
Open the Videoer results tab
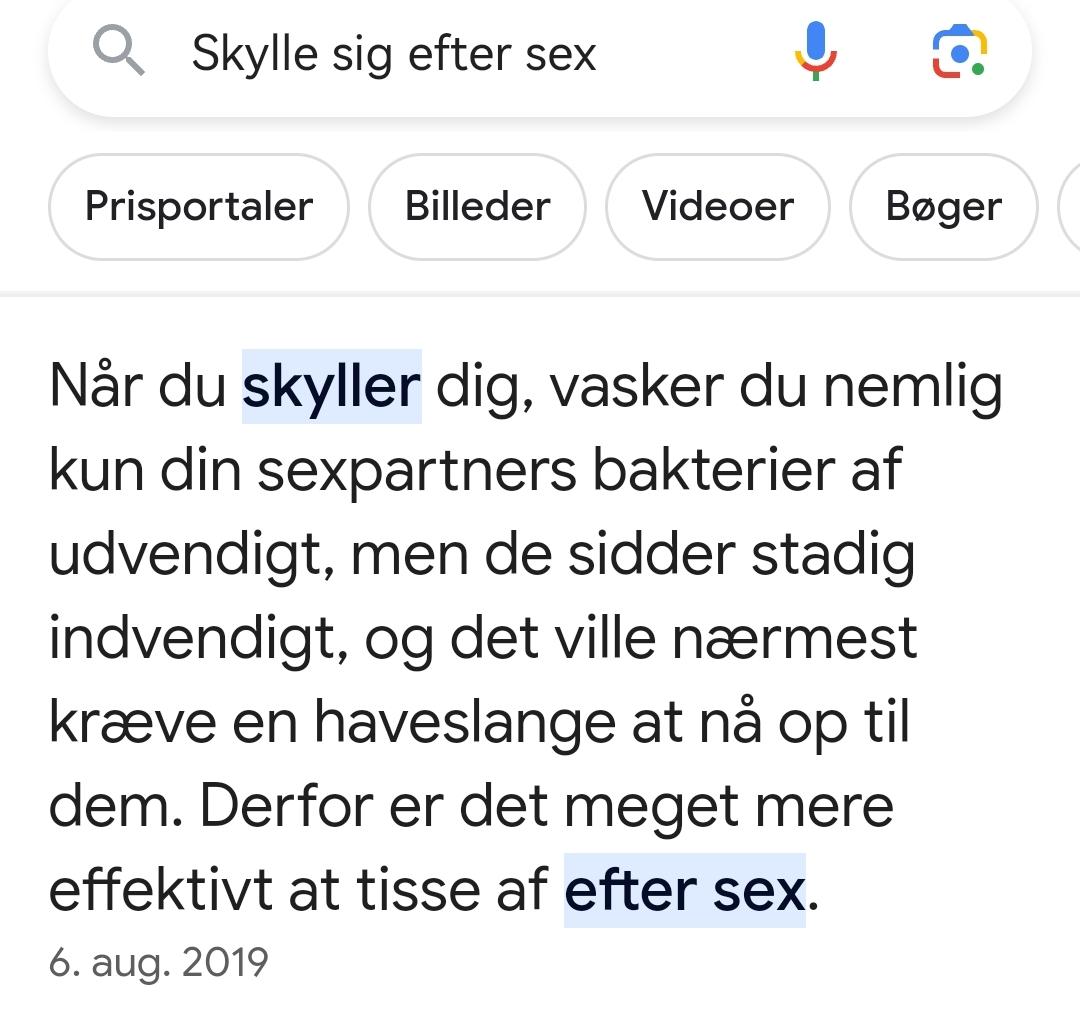(x=718, y=207)
